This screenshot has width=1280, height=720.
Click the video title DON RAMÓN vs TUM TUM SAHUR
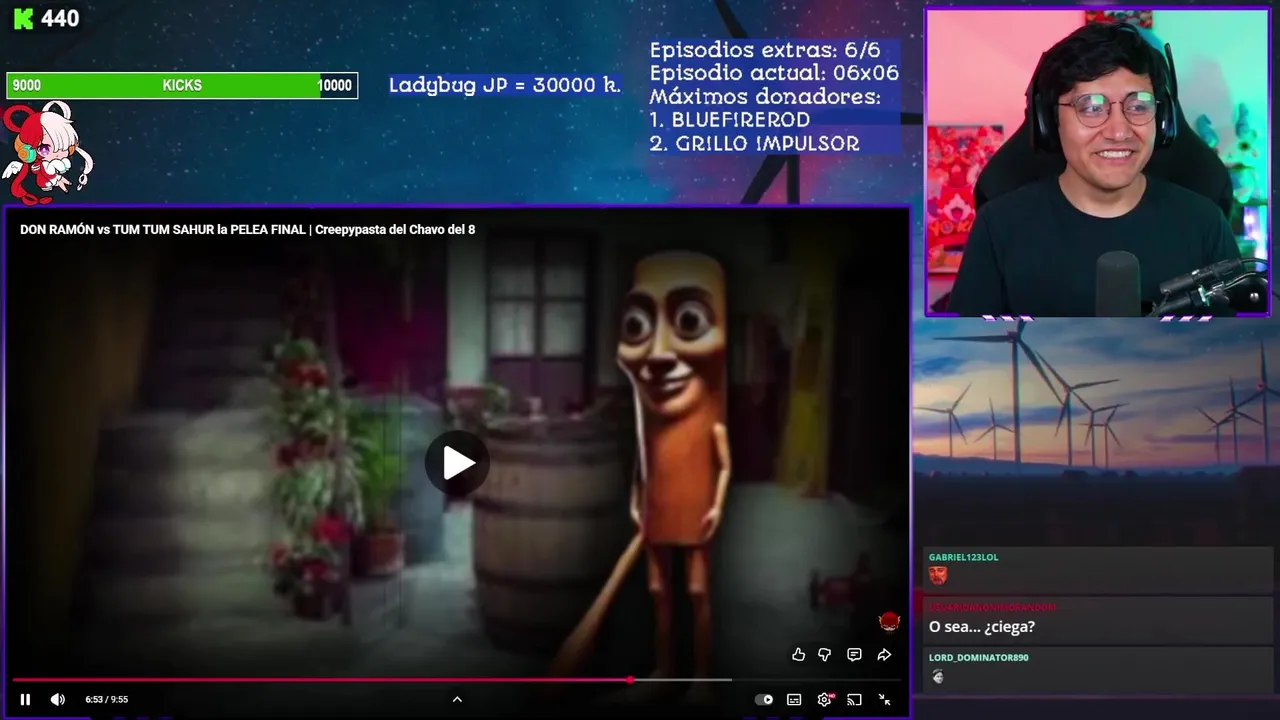coord(247,230)
